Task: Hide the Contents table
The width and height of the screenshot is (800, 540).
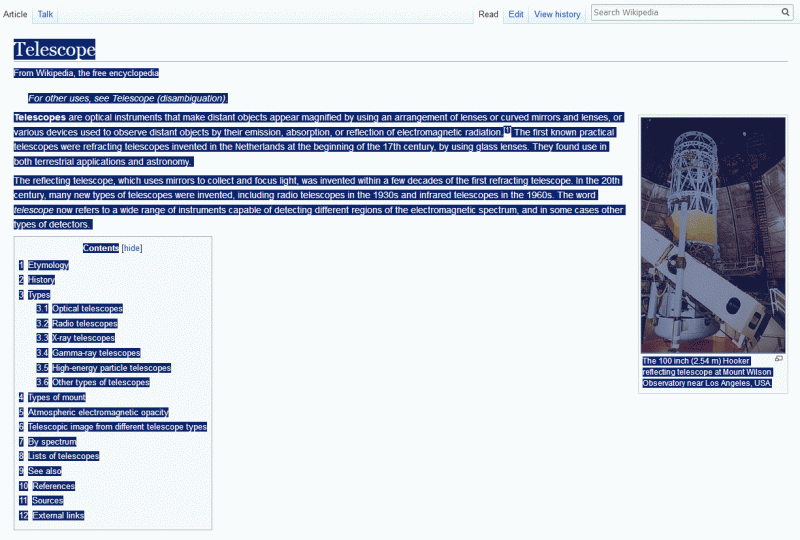Action: [132, 248]
